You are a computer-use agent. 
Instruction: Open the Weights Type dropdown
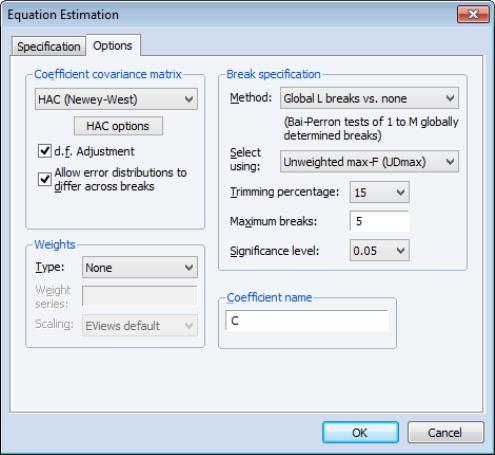(x=140, y=267)
